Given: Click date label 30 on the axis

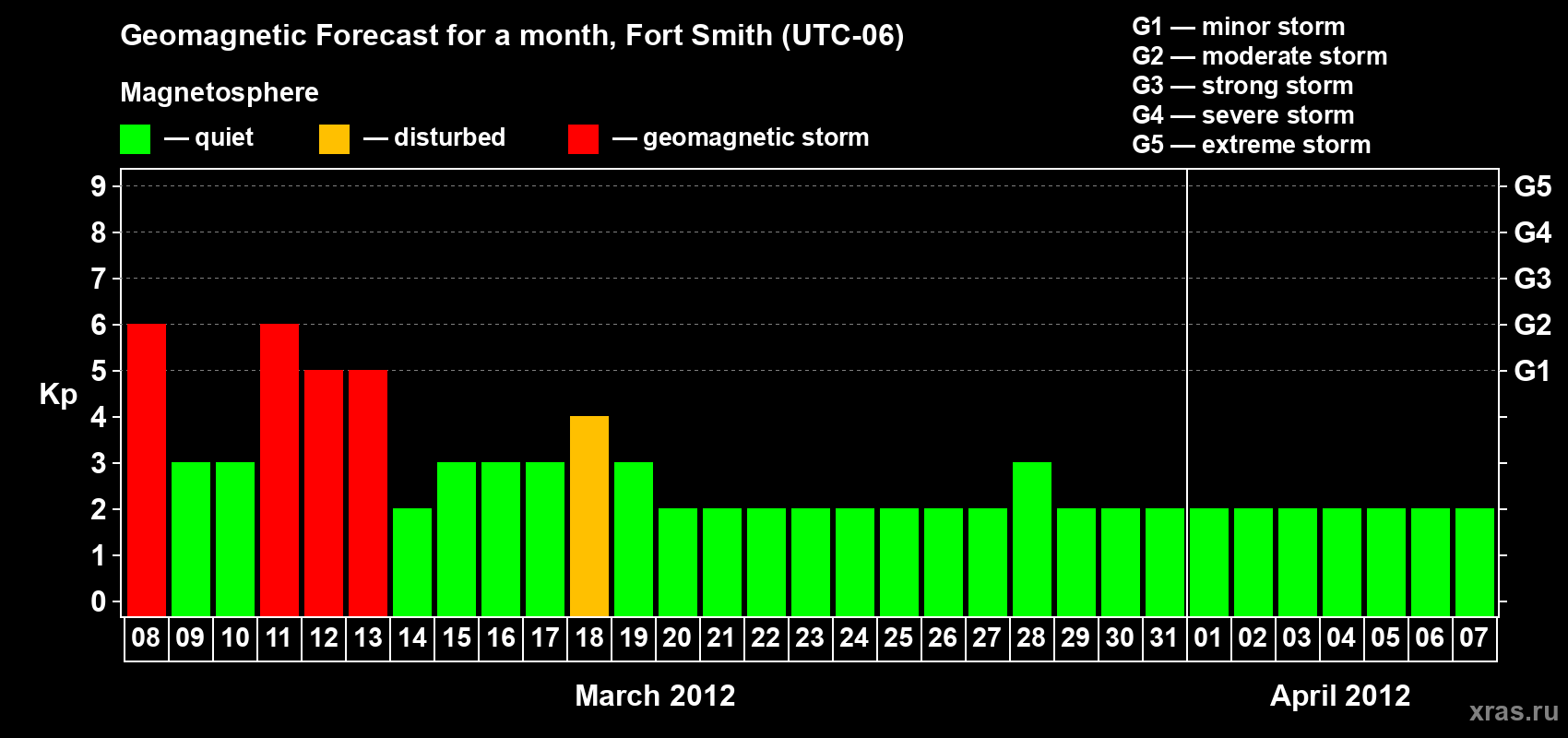Looking at the screenshot, I should pyautogui.click(x=1120, y=638).
